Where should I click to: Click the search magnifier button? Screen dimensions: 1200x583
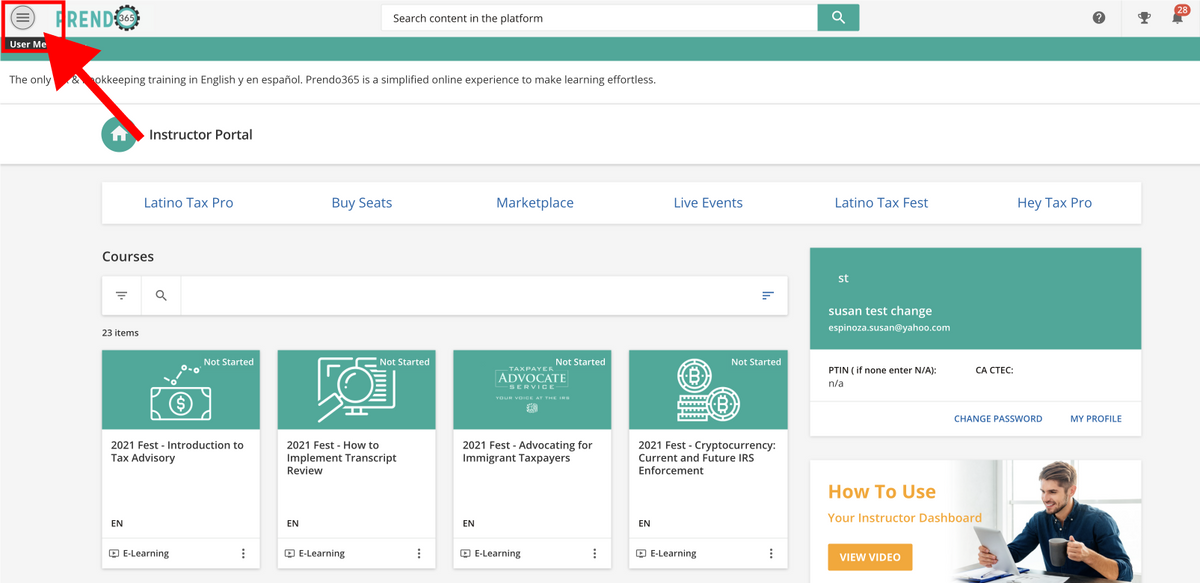point(838,18)
